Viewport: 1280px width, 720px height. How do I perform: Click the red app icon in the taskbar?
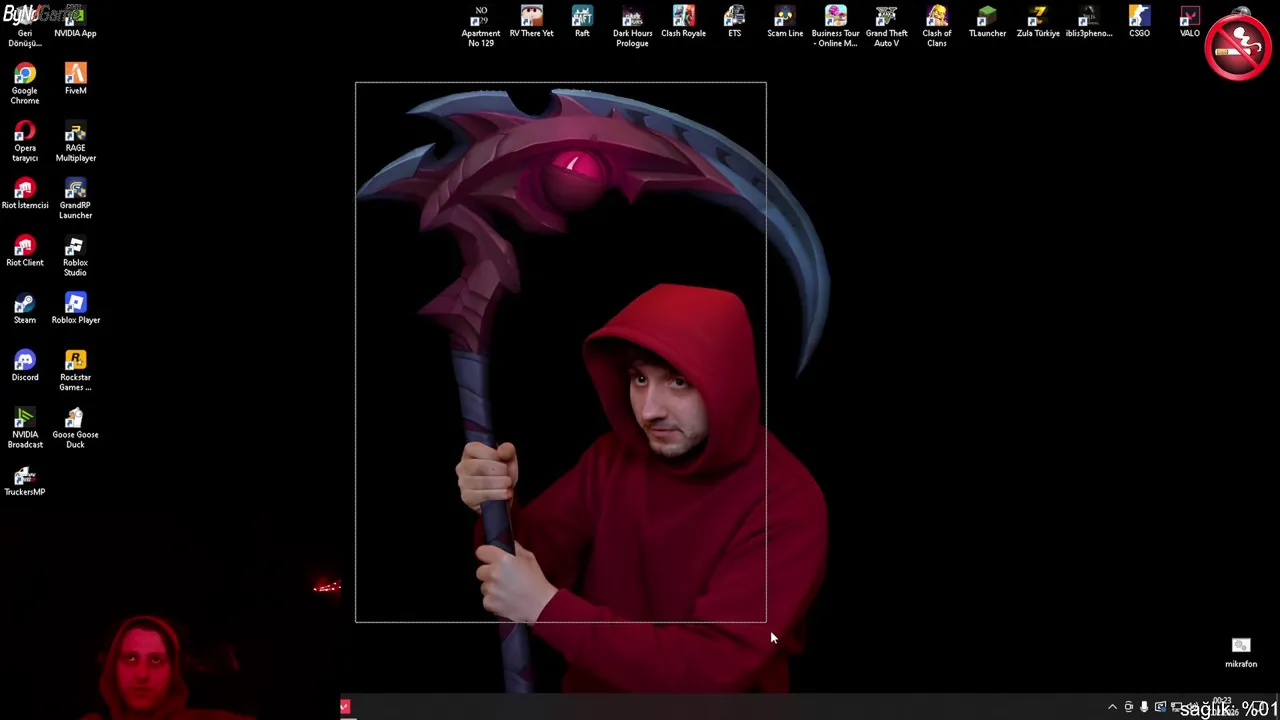(x=345, y=707)
